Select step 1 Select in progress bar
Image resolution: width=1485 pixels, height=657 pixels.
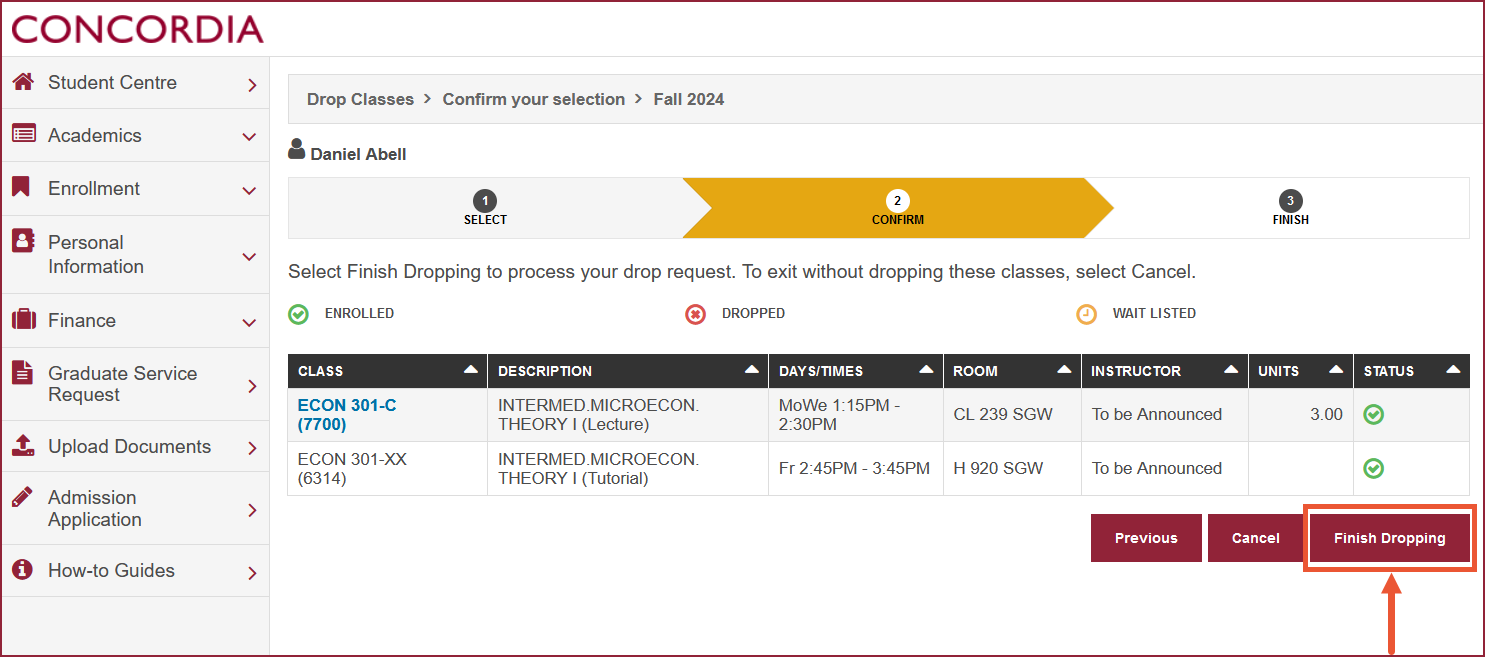point(485,208)
